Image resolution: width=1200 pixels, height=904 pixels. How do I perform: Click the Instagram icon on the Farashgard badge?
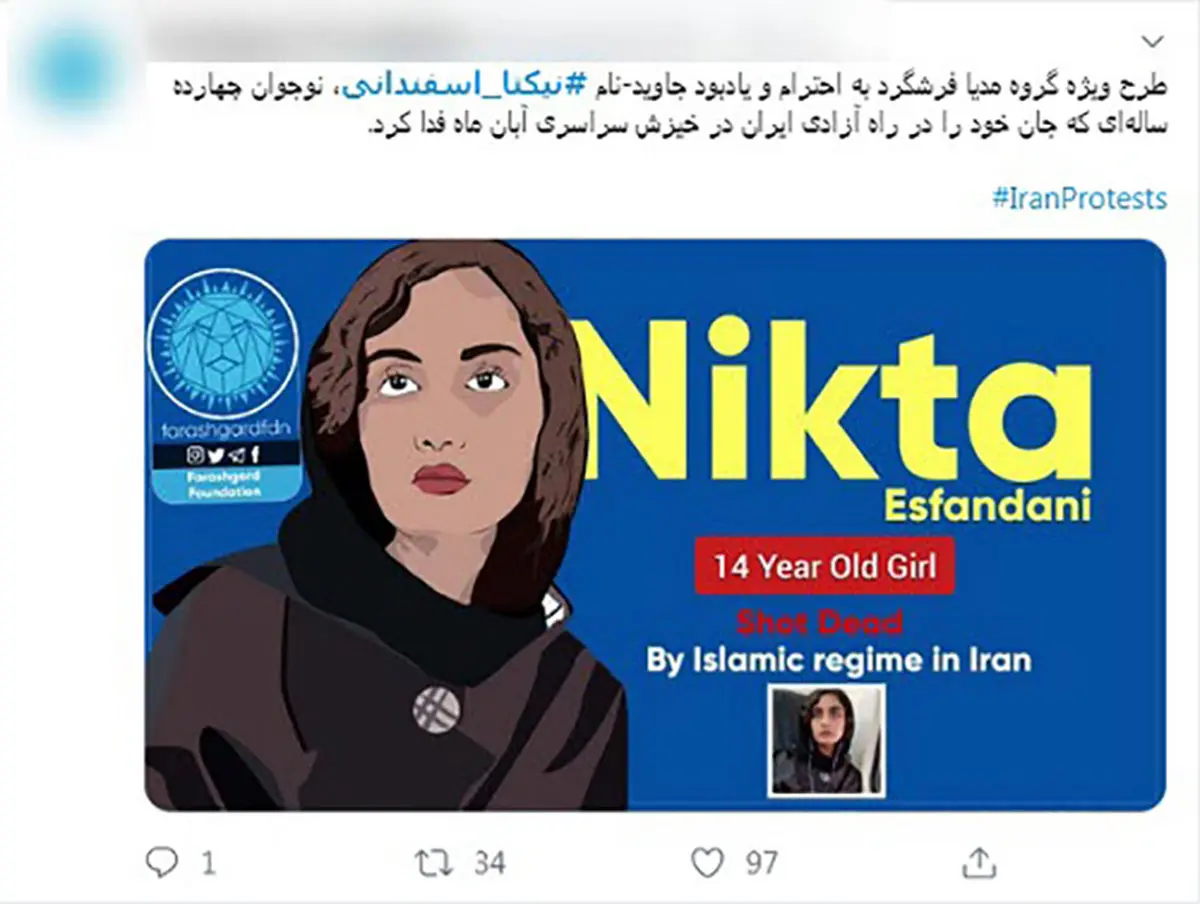tap(196, 455)
